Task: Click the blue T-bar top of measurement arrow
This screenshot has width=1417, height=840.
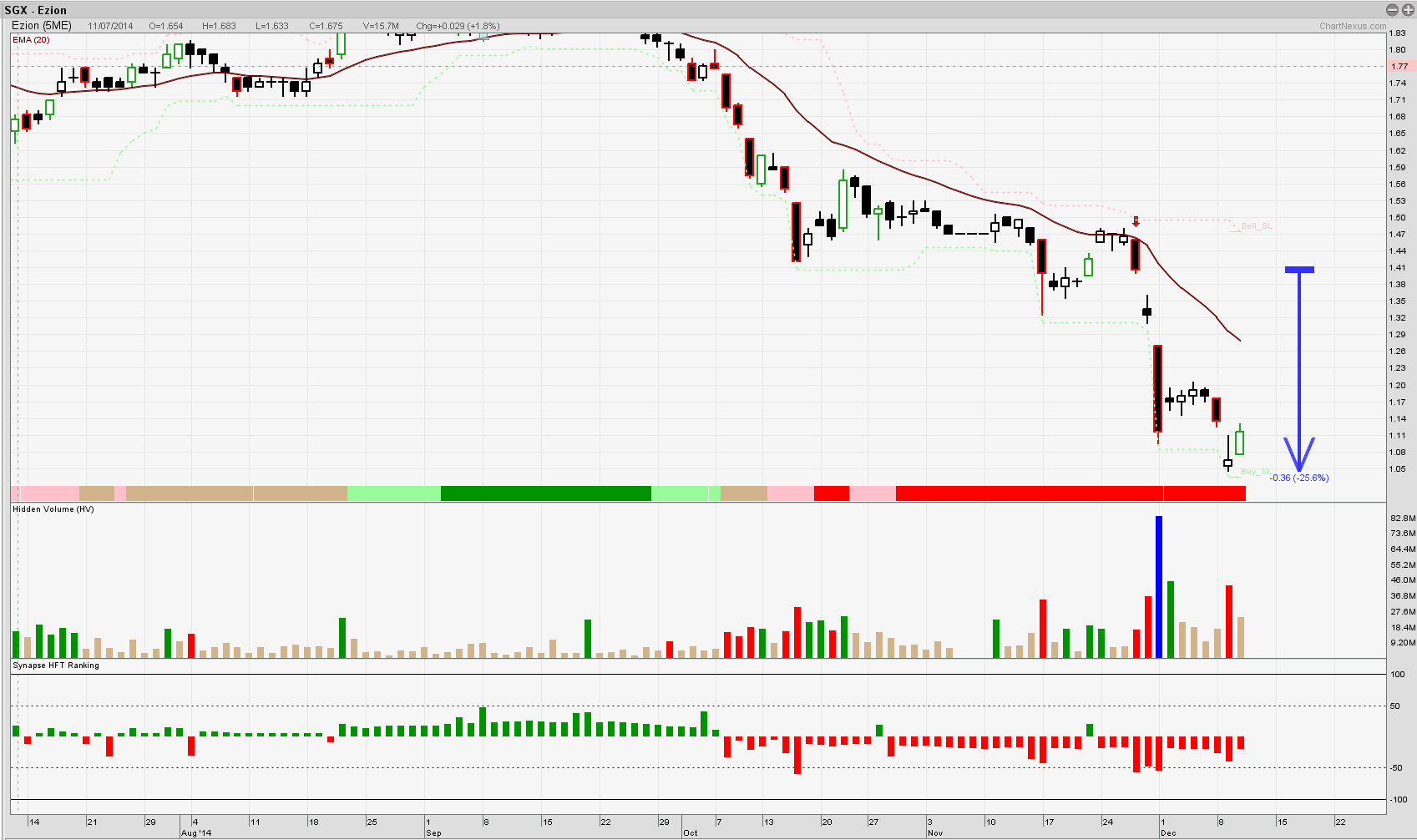Action: (1299, 270)
